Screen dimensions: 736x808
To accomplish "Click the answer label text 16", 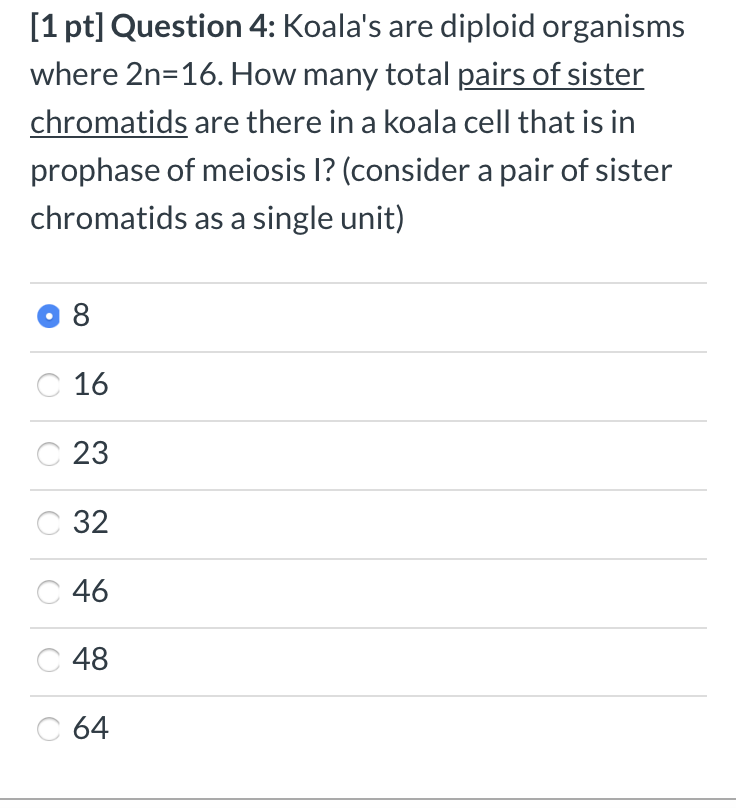I will [91, 384].
